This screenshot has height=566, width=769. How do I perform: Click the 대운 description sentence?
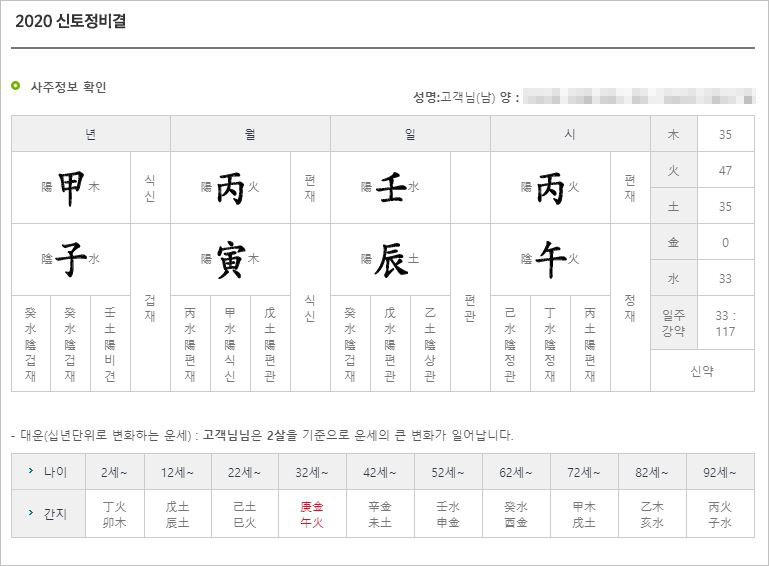[262, 435]
